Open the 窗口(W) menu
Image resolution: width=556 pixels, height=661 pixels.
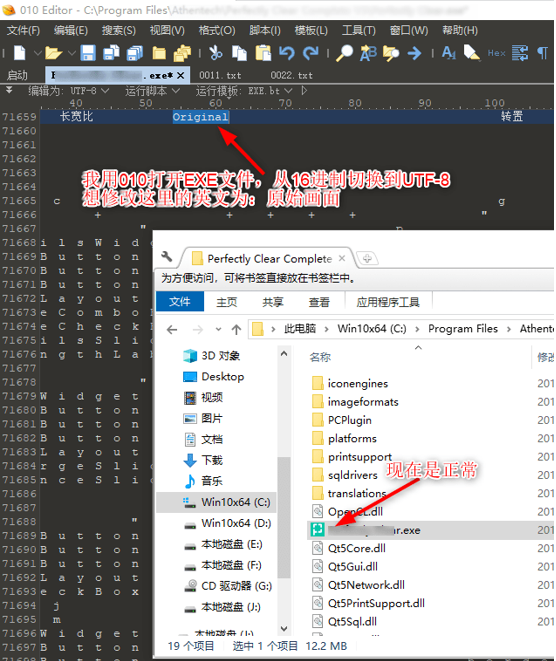(x=409, y=30)
